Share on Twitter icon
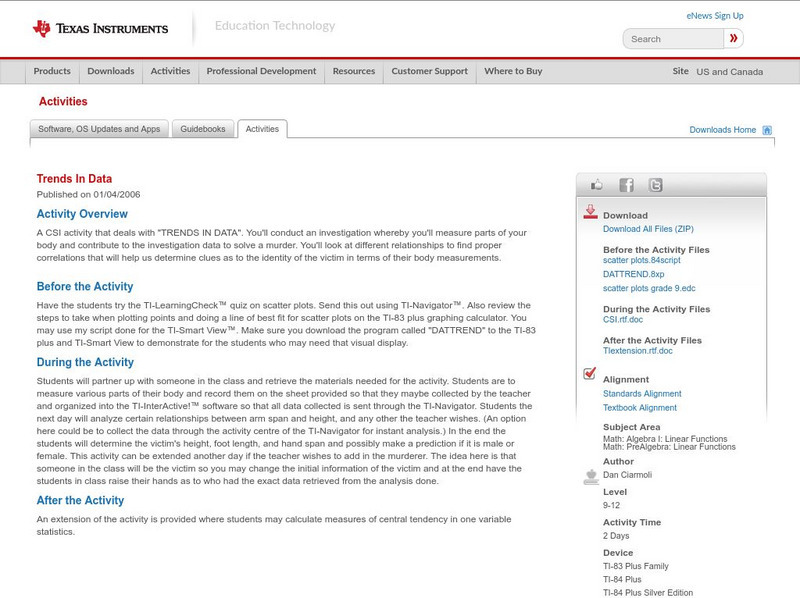800x598 pixels. (x=656, y=185)
